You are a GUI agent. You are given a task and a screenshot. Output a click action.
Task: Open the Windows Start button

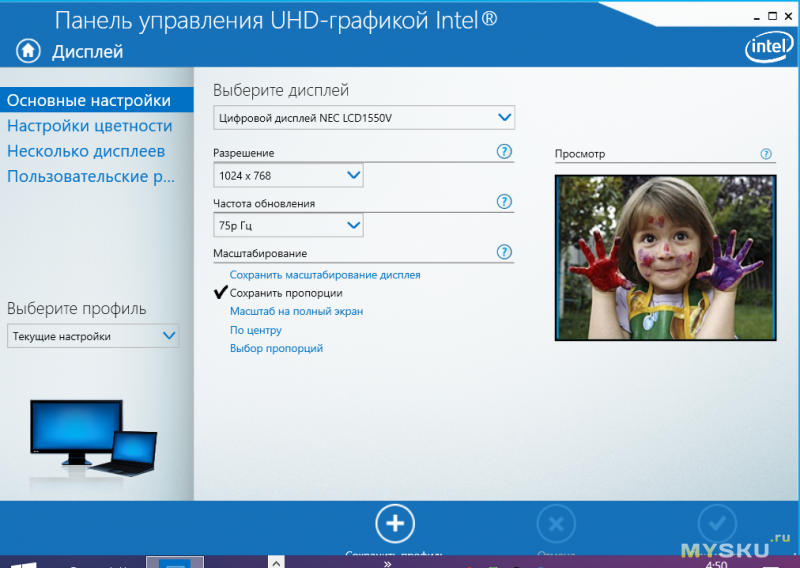(x=23, y=564)
